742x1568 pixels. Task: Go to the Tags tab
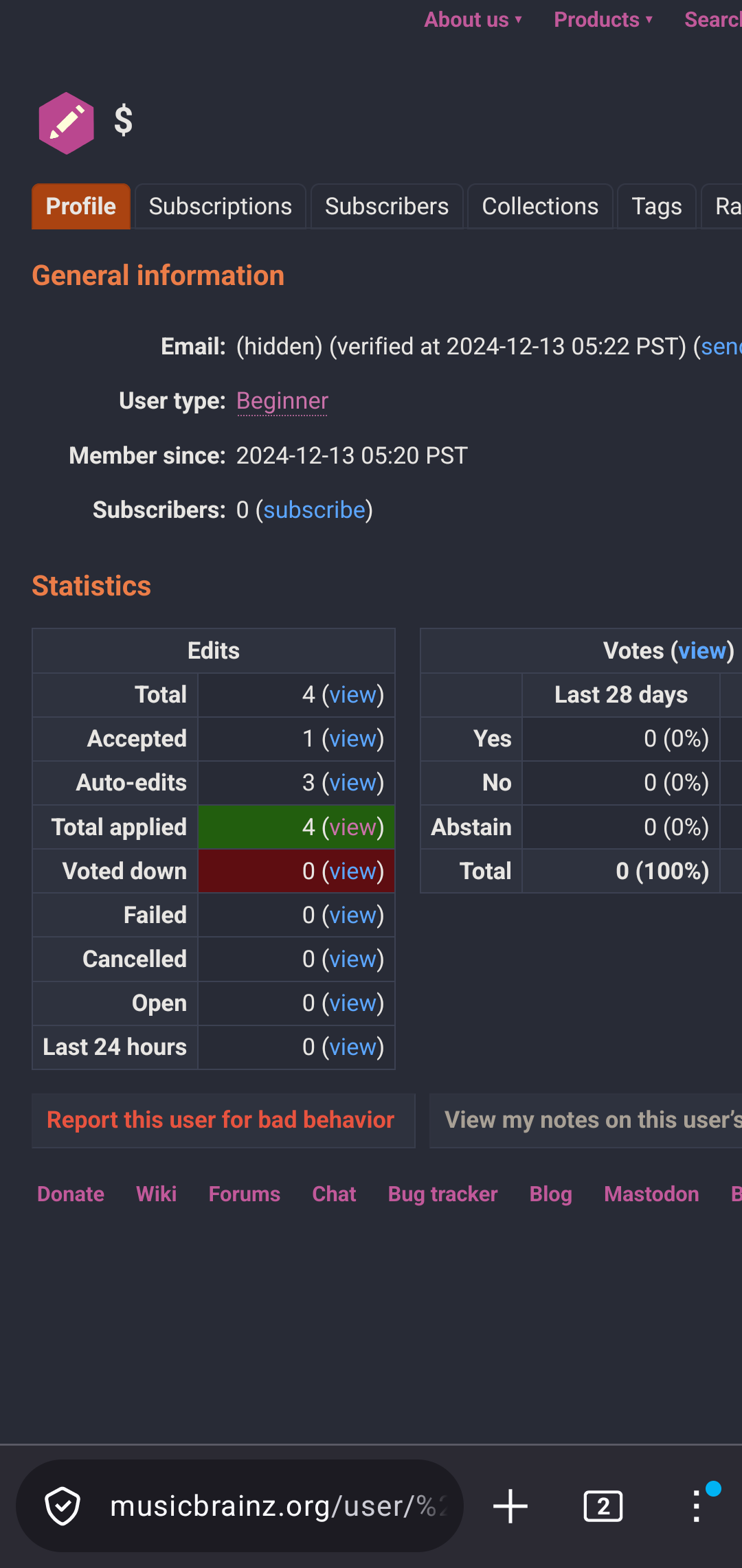656,207
